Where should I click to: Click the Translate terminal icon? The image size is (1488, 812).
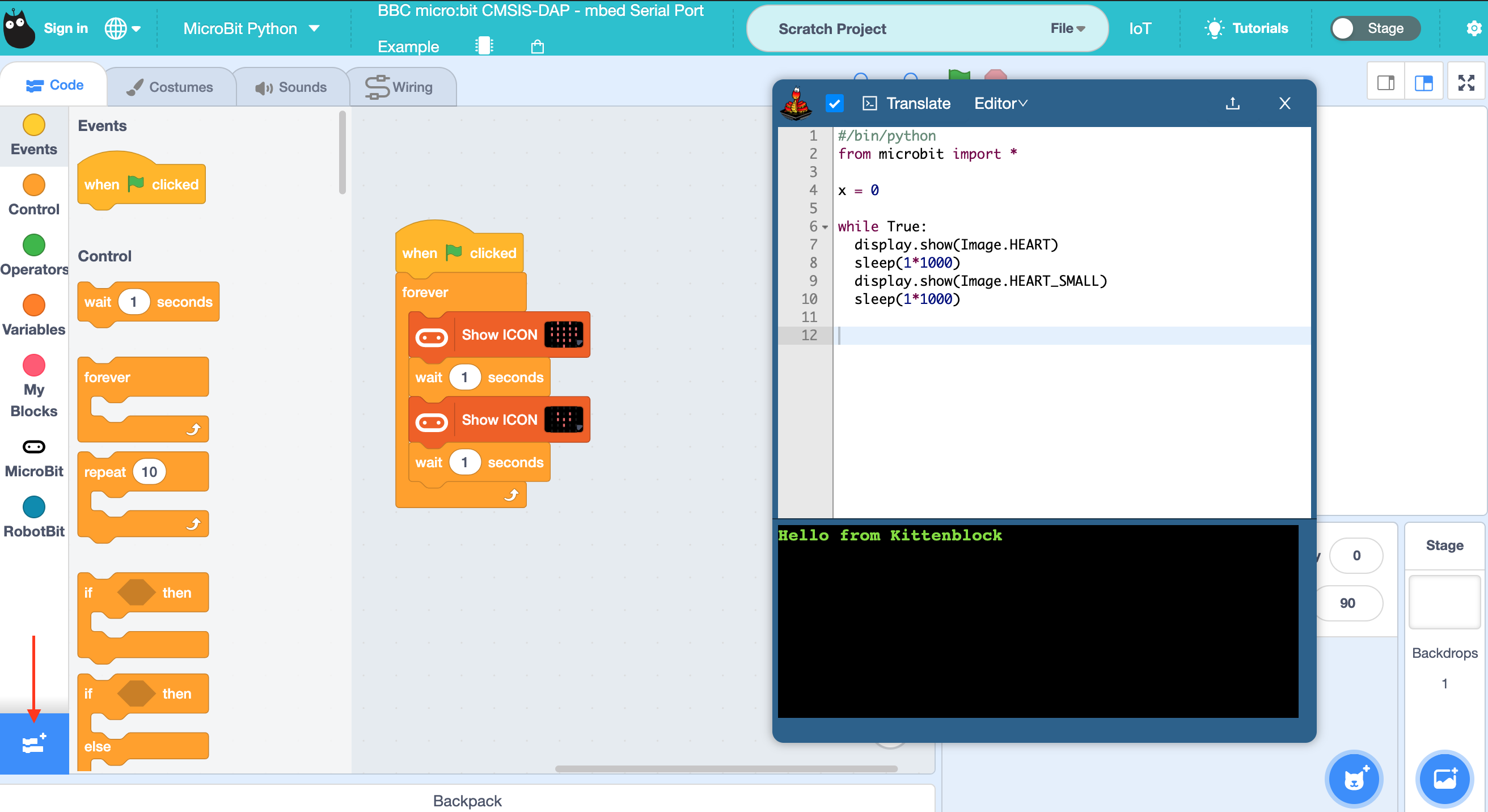click(x=869, y=103)
